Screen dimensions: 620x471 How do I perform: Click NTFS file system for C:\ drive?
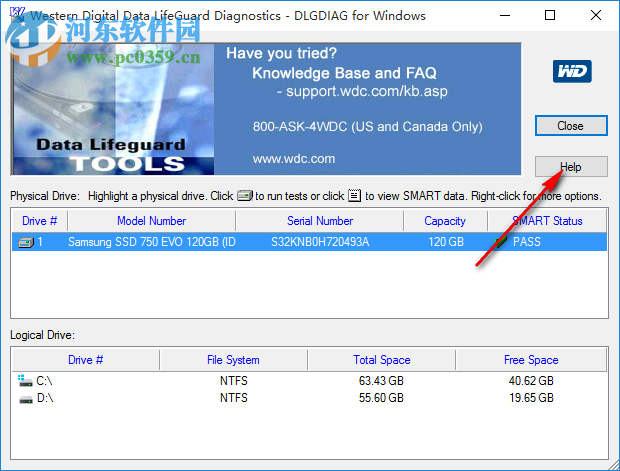click(234, 381)
